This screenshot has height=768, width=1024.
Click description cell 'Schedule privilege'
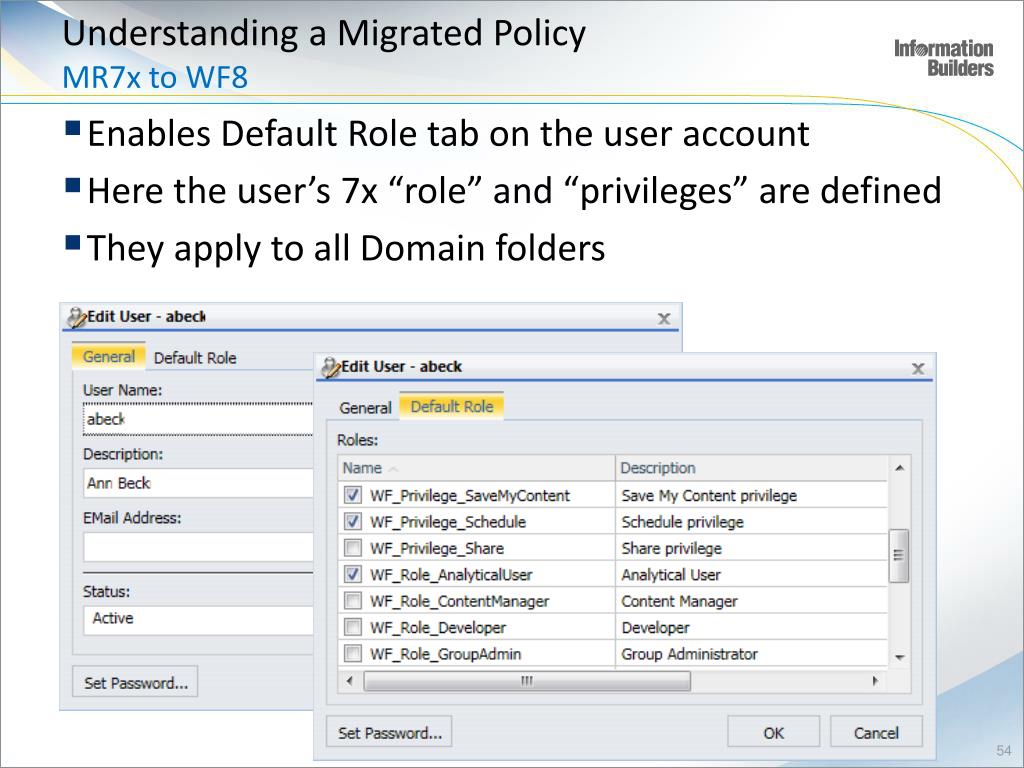coord(682,522)
